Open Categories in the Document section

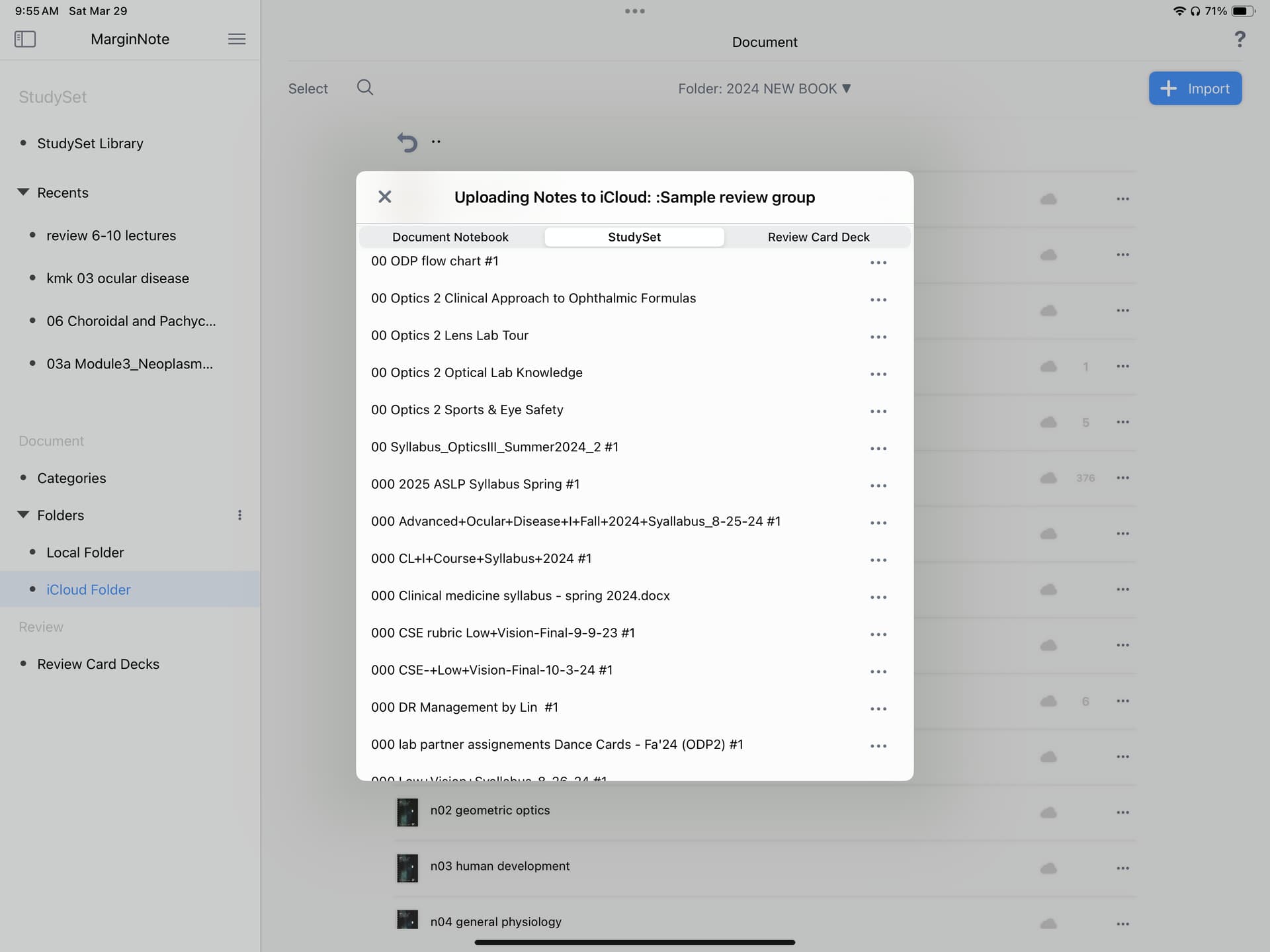tap(71, 478)
